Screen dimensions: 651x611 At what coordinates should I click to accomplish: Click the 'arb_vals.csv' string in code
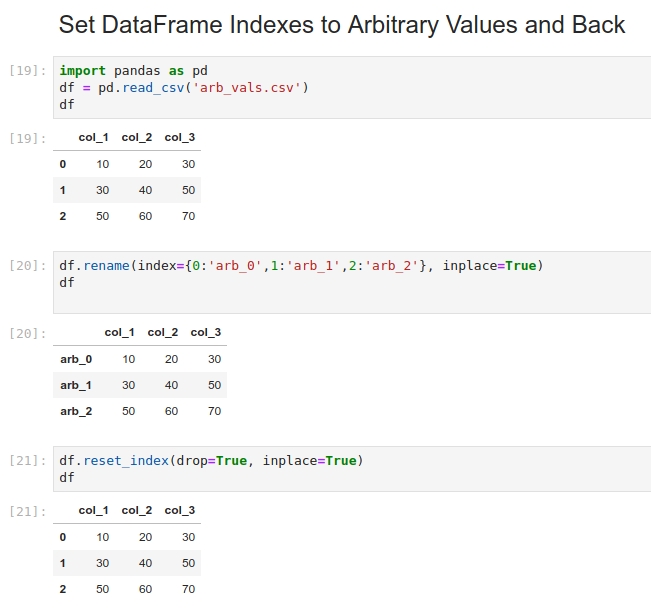tap(247, 88)
